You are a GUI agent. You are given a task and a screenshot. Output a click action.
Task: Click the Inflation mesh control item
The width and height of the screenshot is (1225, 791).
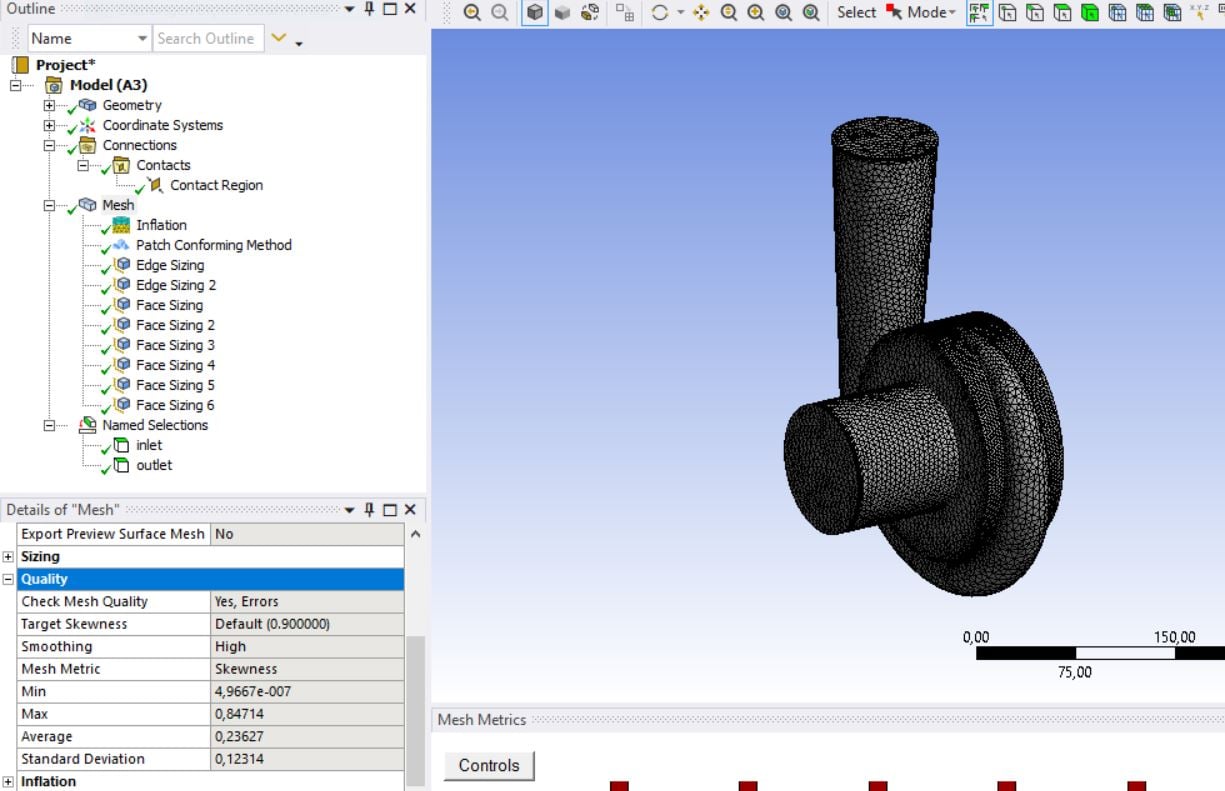[161, 225]
